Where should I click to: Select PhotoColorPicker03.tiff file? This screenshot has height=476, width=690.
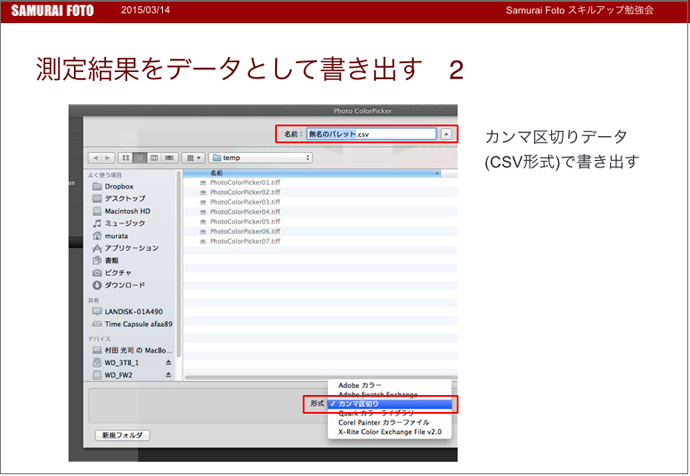click(x=240, y=202)
